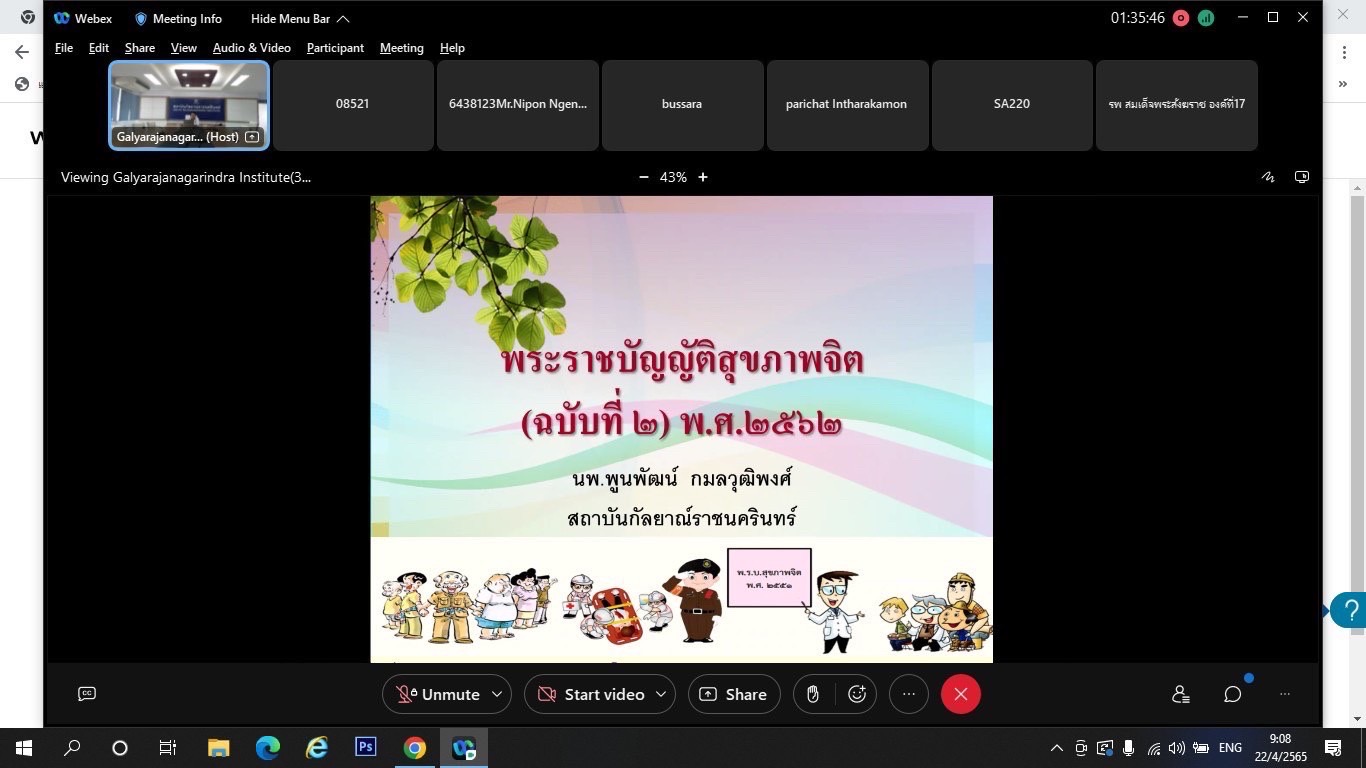Click the Share button
This screenshot has height=768, width=1366.
[x=734, y=694]
